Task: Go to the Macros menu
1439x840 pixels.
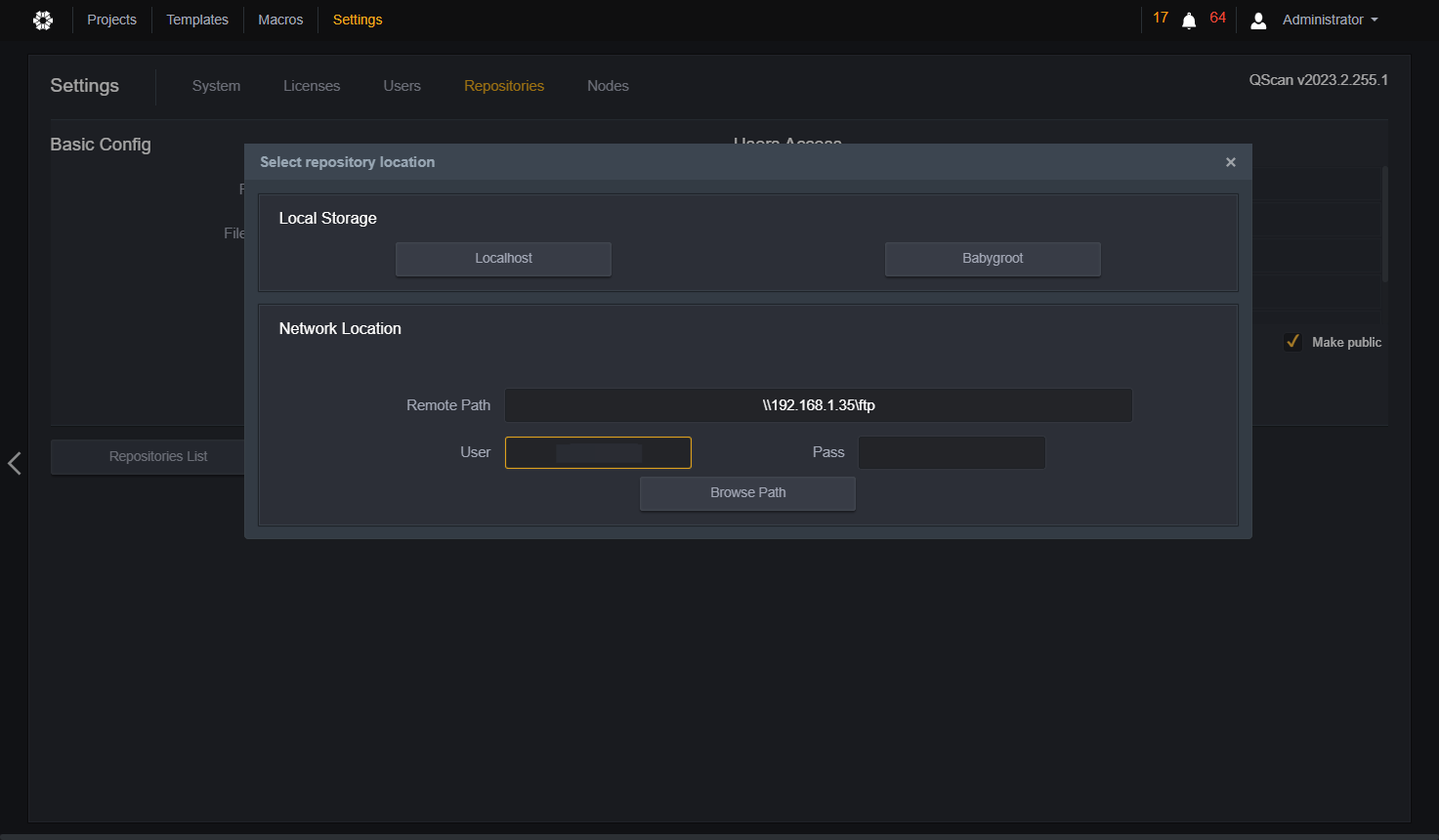Action: 280,20
